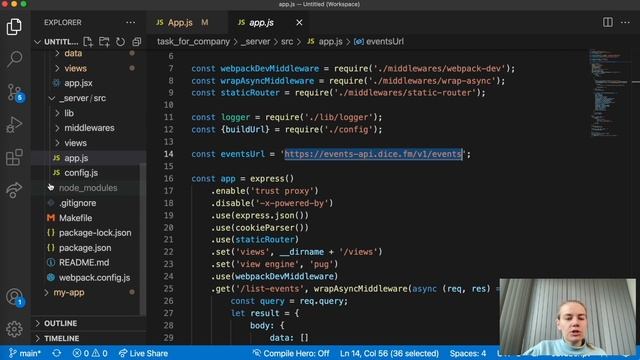This screenshot has height=360, width=640.
Task: Expand the middlewares folder
Action: tap(89, 128)
